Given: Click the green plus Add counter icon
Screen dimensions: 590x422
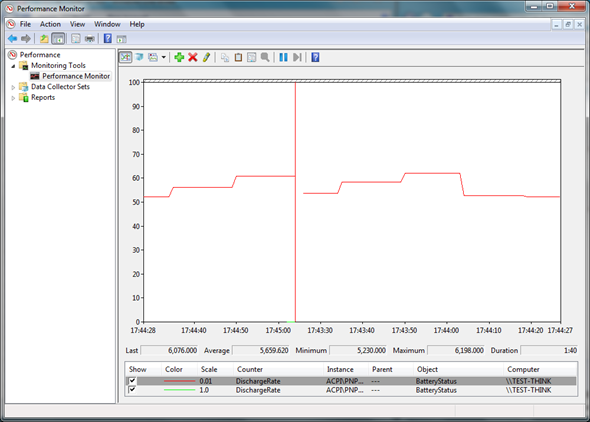Looking at the screenshot, I should coord(179,57).
